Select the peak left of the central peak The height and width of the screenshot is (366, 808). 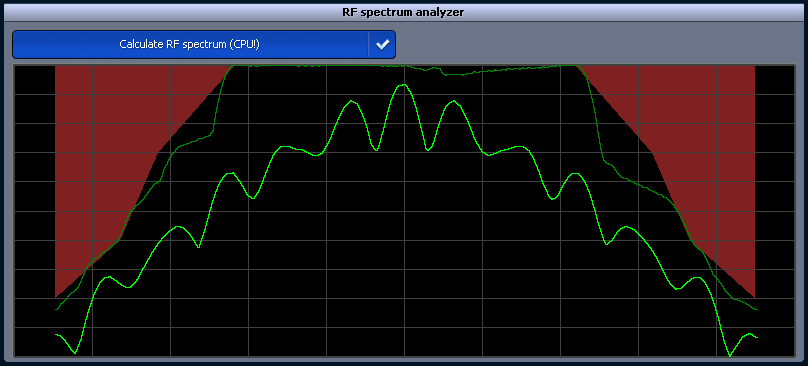click(352, 101)
